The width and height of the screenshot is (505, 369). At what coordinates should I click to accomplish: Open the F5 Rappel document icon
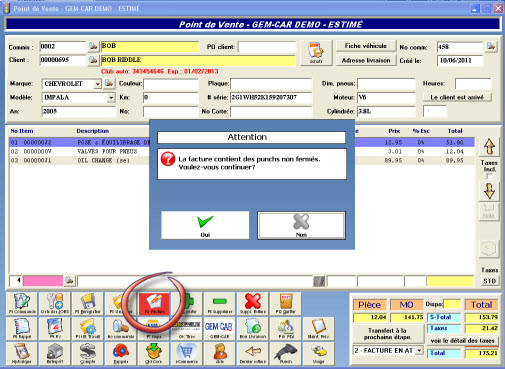(x=22, y=329)
